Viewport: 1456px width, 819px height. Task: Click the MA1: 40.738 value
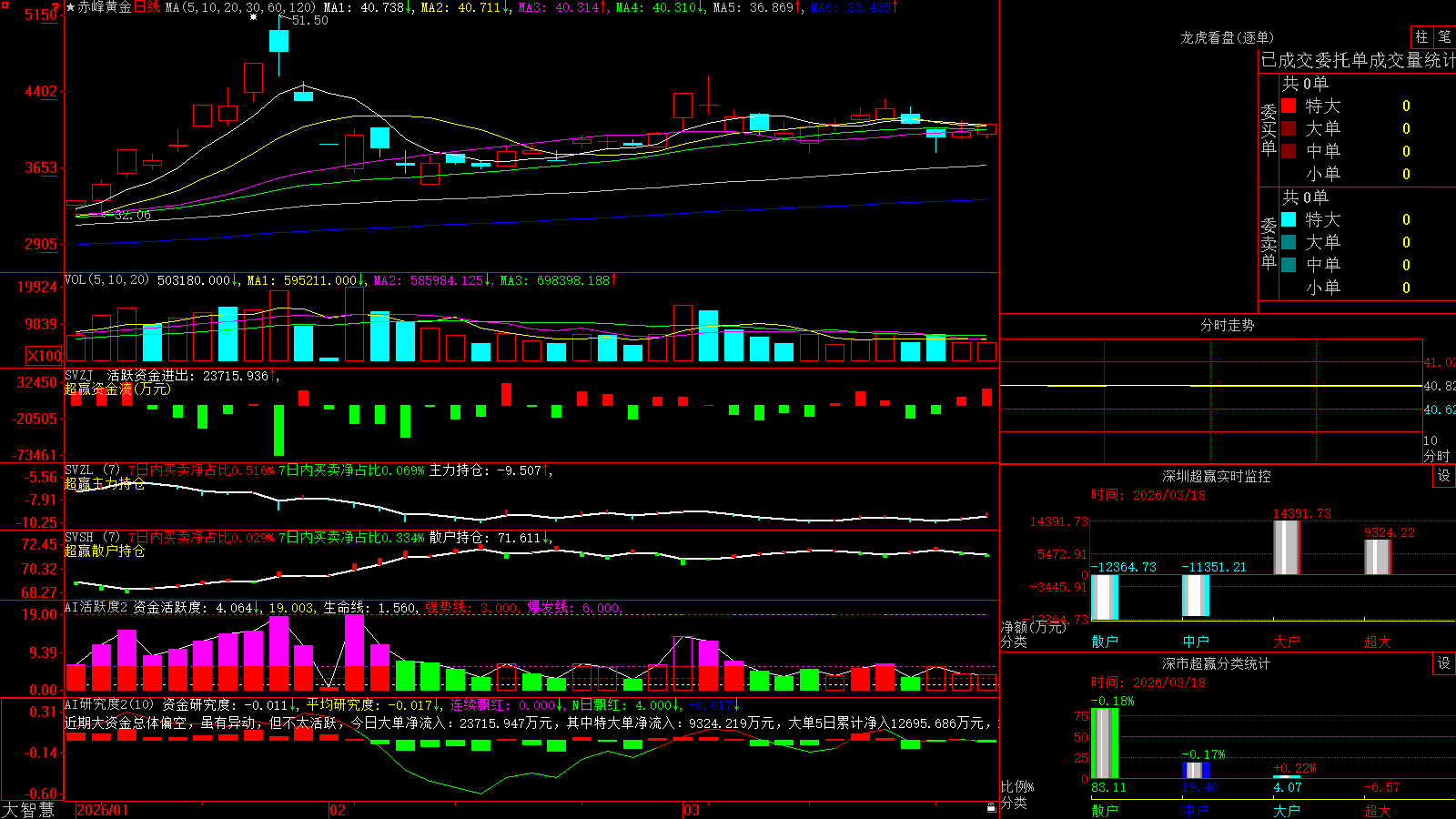pyautogui.click(x=368, y=7)
